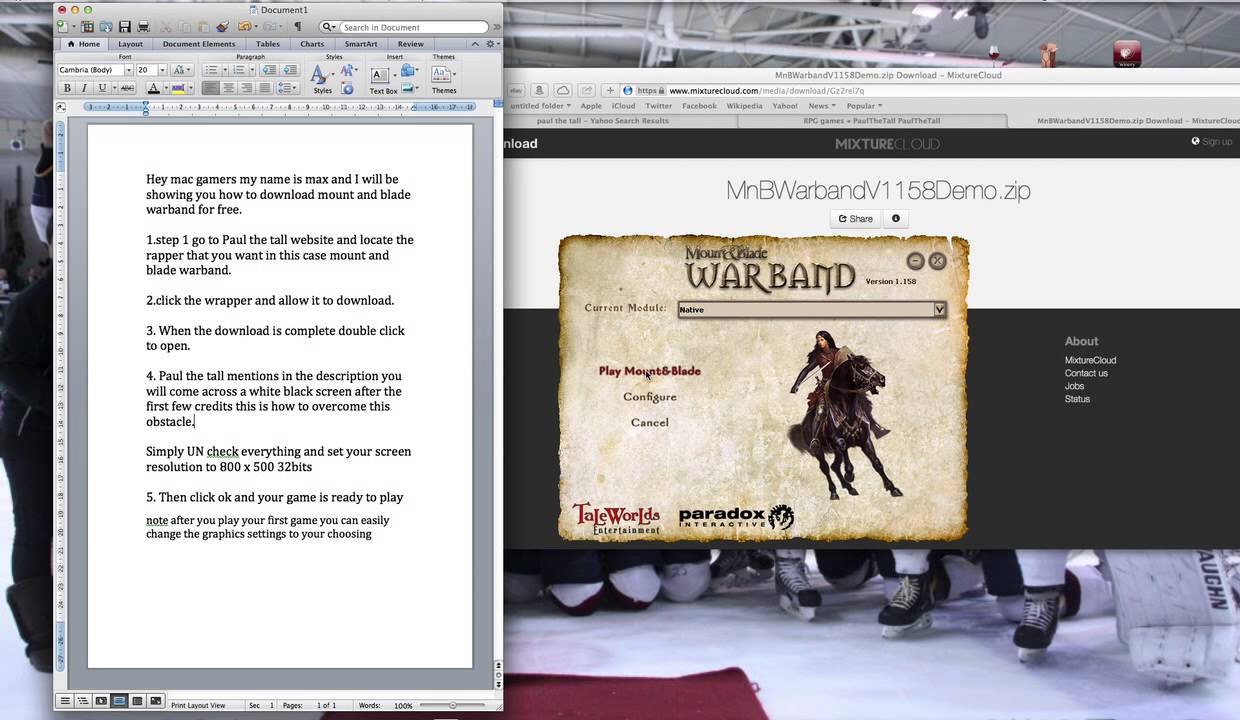Open the ribbon gear settings menu
The width and height of the screenshot is (1240, 720).
tap(492, 44)
